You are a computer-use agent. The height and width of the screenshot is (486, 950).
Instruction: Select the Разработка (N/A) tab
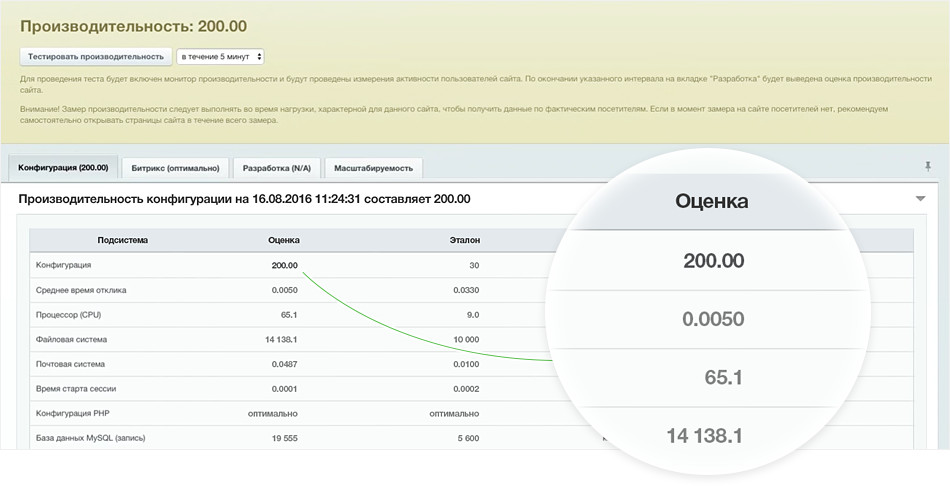(276, 168)
